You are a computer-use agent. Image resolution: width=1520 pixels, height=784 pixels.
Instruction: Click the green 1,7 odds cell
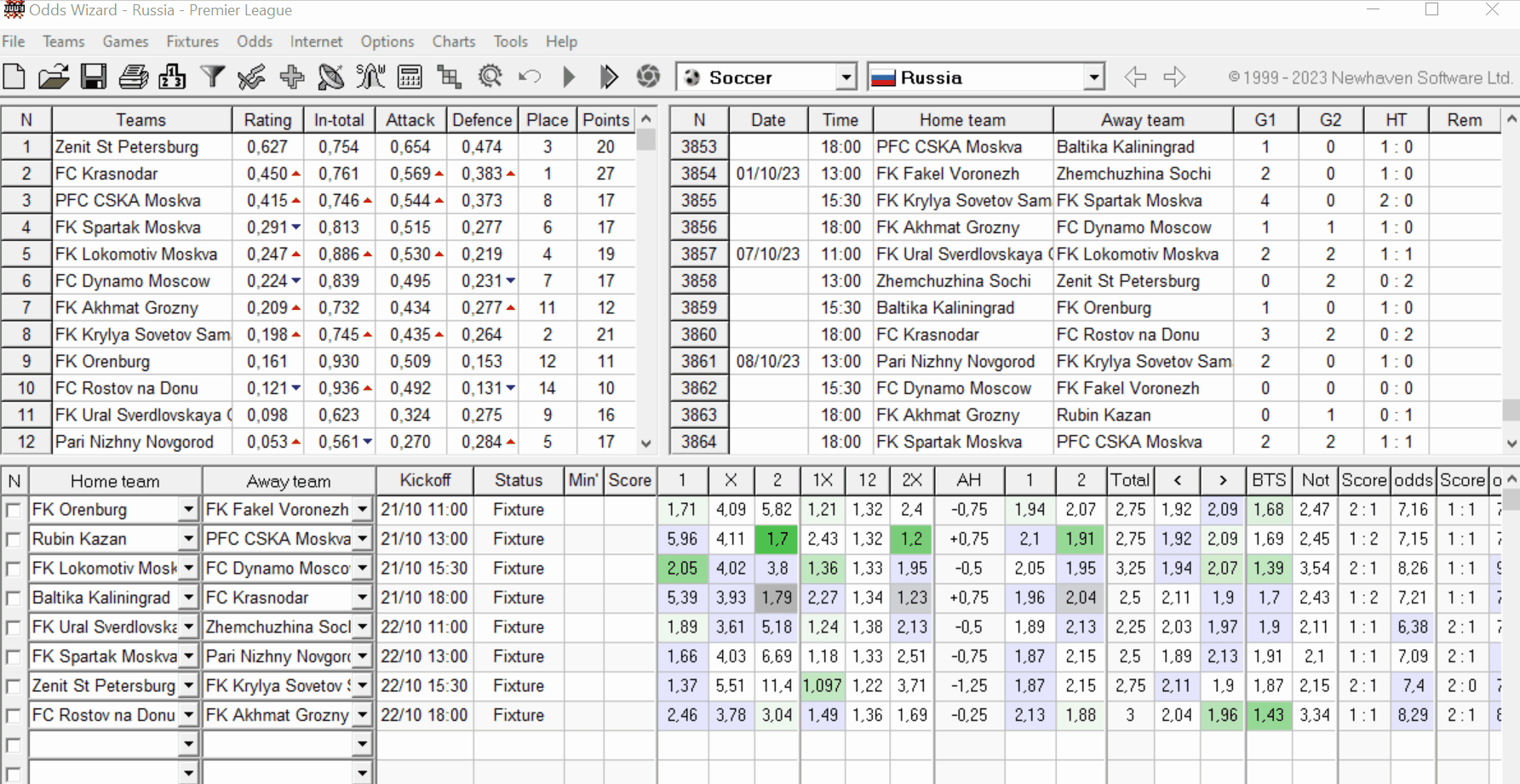coord(777,539)
